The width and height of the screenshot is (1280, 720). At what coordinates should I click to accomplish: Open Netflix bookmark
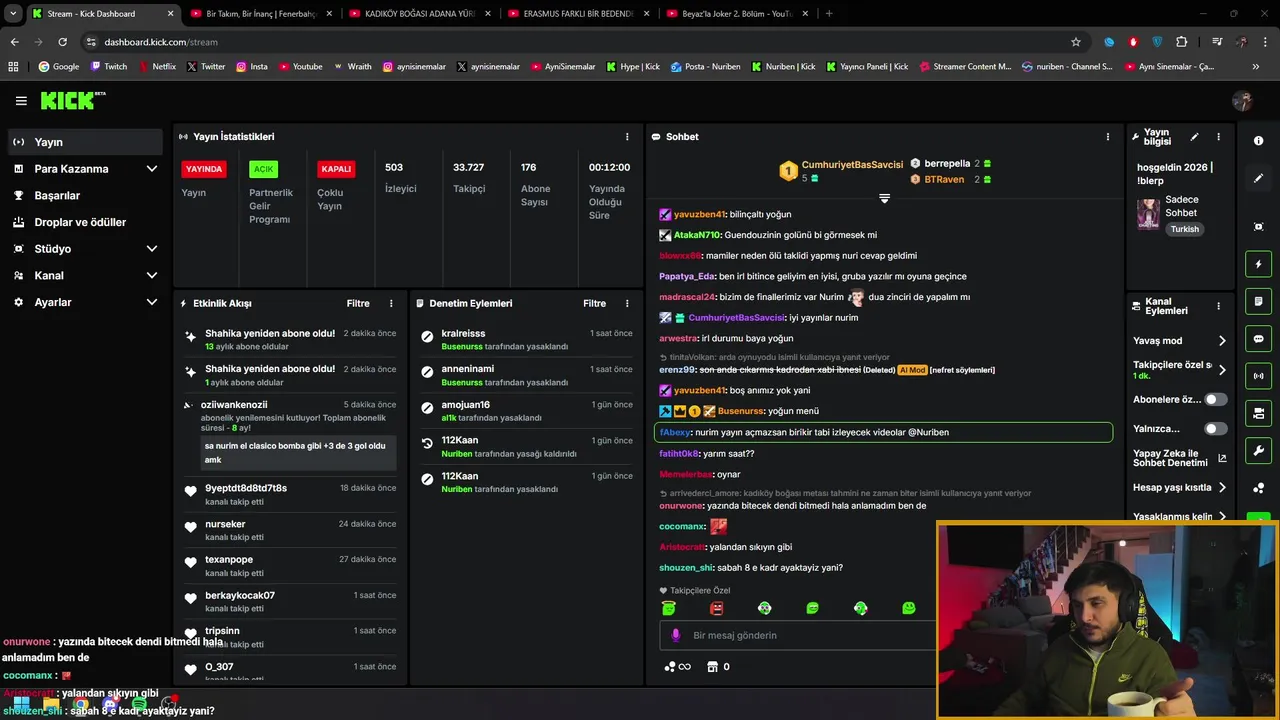(x=157, y=67)
